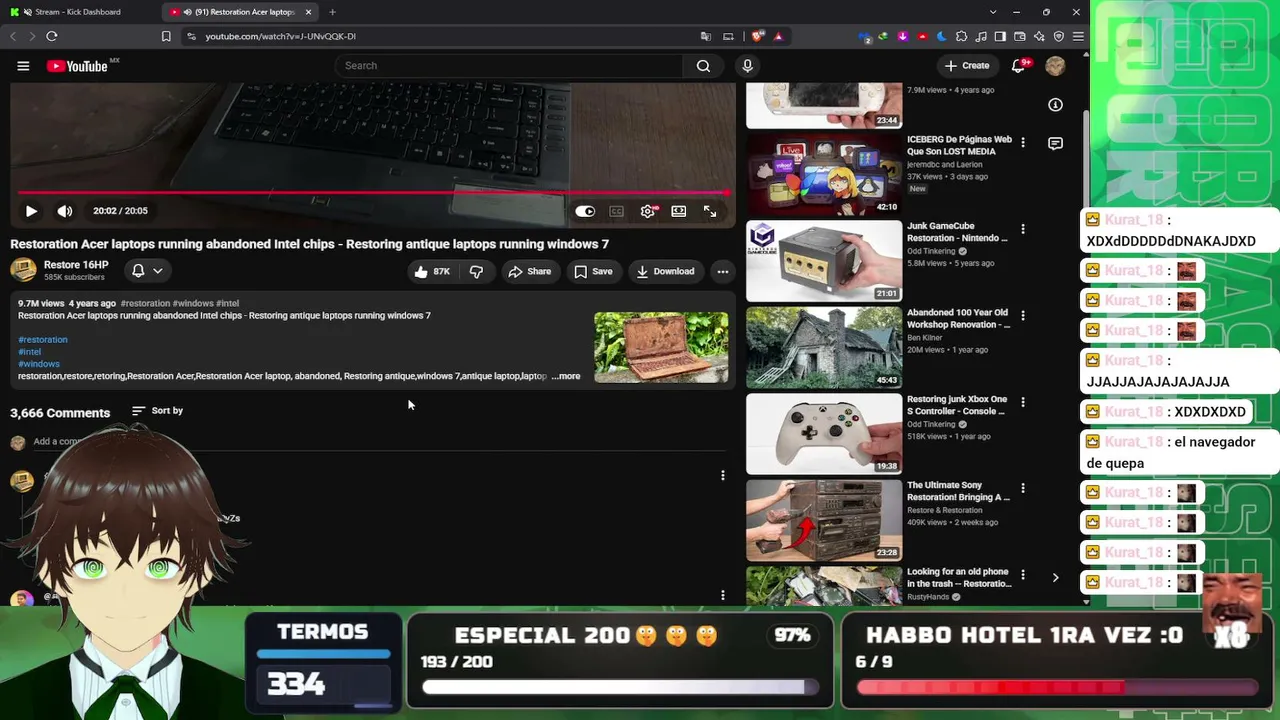Viewport: 1280px width, 720px height.
Task: Open the ICEBERG De Páginas Web thumbnail
Action: point(824,174)
